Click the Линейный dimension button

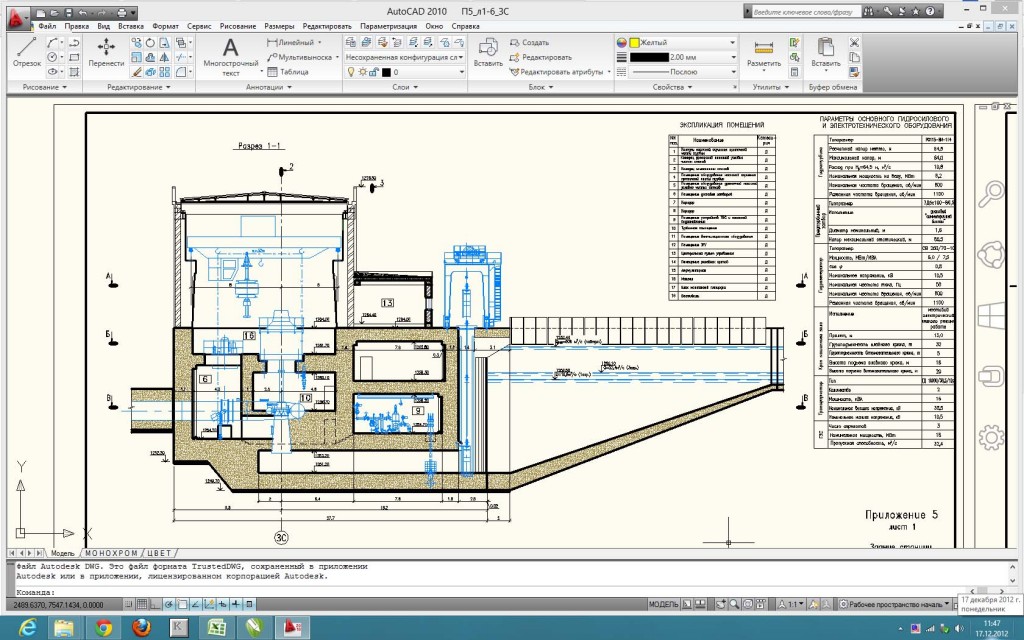click(290, 42)
